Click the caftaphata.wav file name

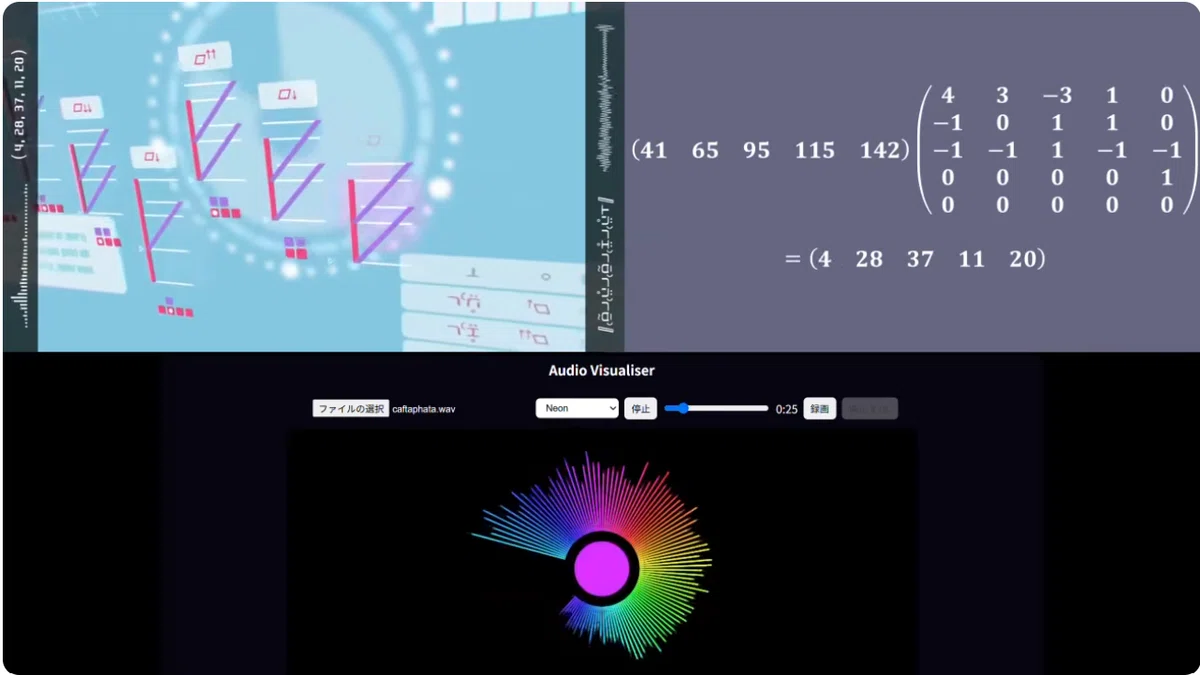(x=423, y=409)
